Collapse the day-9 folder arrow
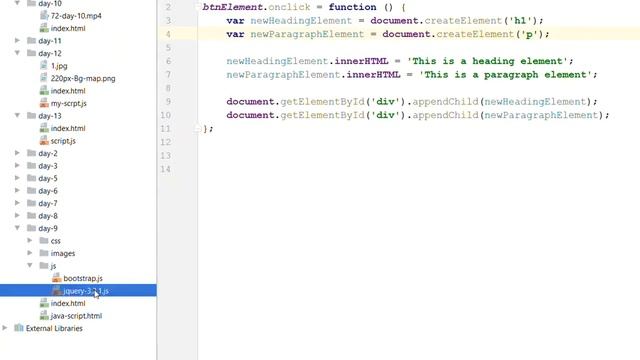This screenshot has width=640, height=360. pyautogui.click(x=17, y=228)
